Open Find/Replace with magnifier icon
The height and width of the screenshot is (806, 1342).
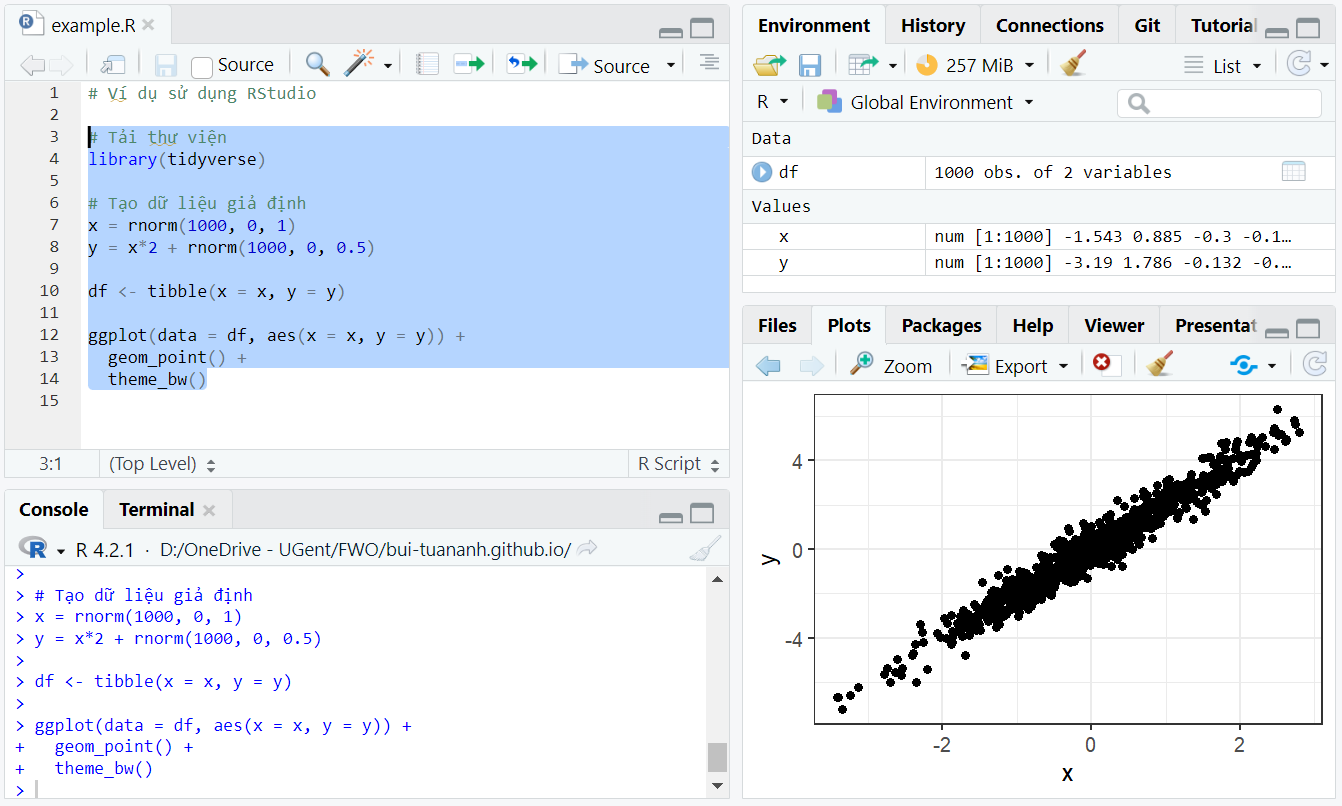pos(318,65)
